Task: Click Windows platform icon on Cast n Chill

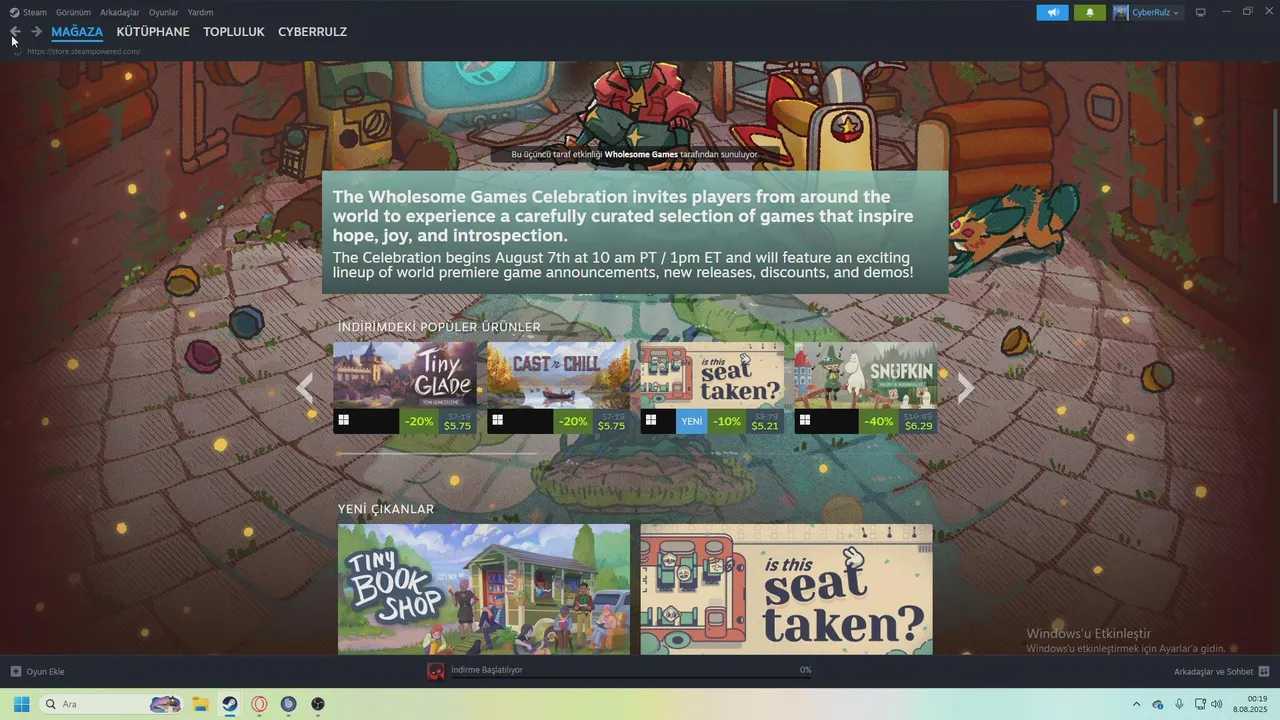Action: [x=497, y=421]
